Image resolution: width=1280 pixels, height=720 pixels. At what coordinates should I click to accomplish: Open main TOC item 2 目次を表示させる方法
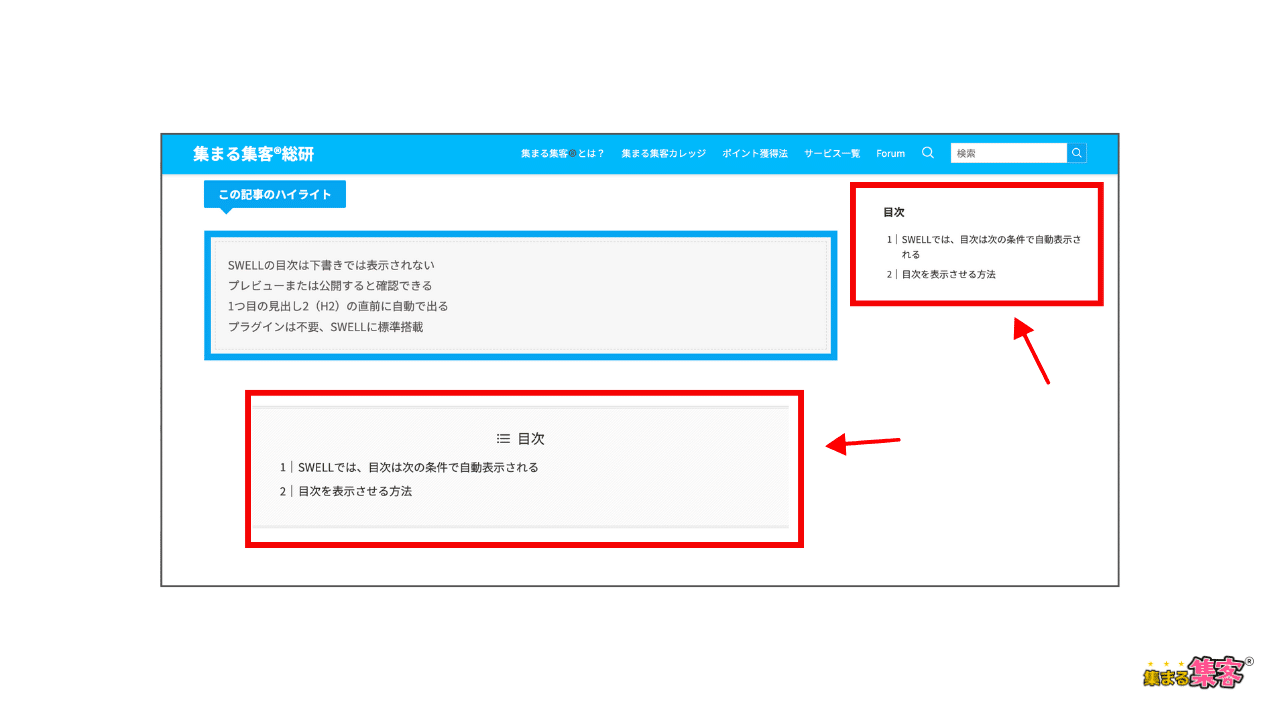pyautogui.click(x=355, y=491)
